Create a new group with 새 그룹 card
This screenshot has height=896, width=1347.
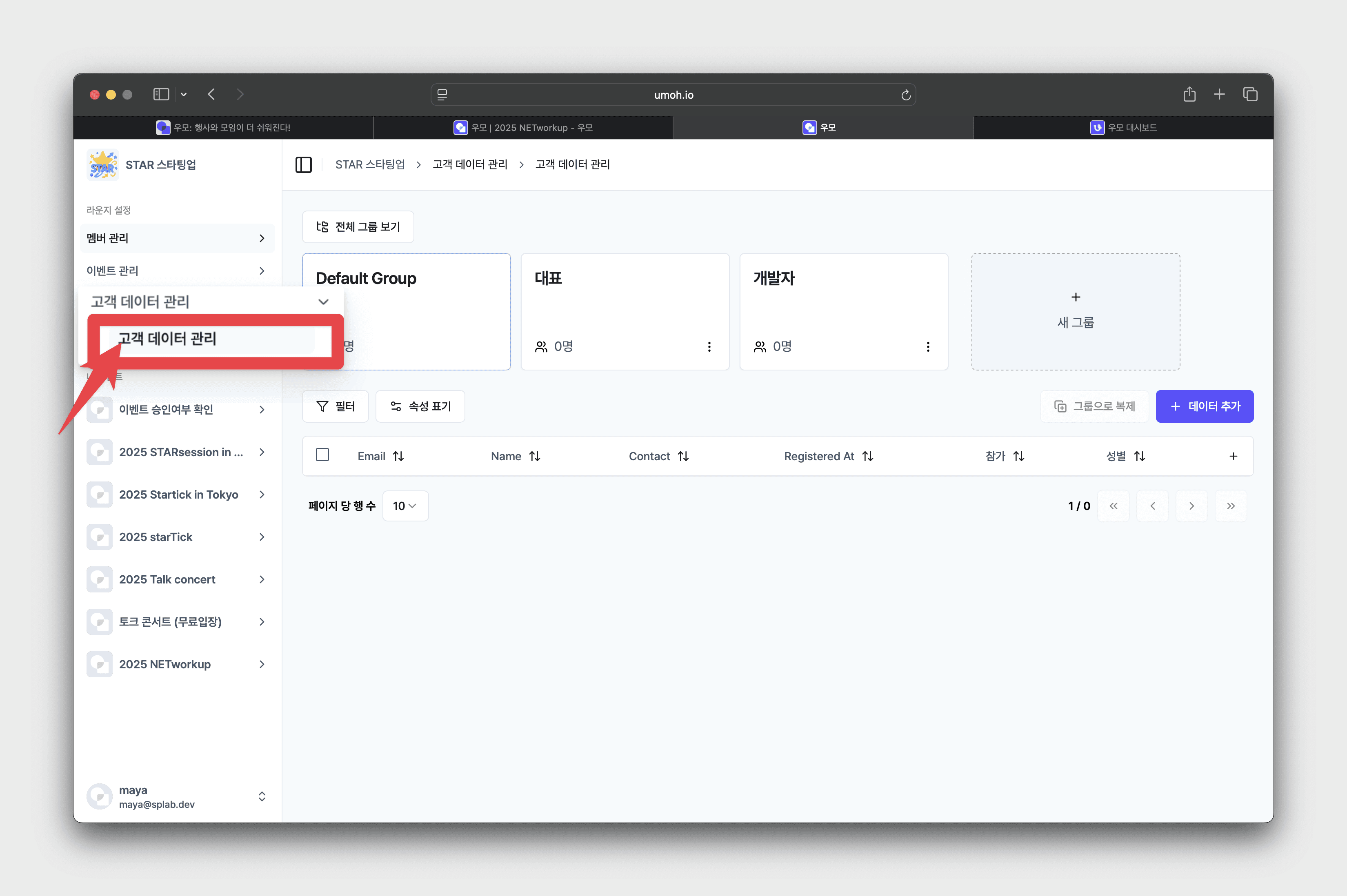click(x=1075, y=311)
